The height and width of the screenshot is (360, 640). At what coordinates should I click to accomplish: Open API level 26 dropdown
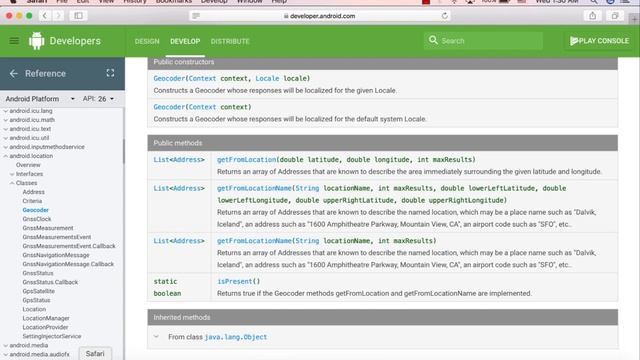(98, 99)
